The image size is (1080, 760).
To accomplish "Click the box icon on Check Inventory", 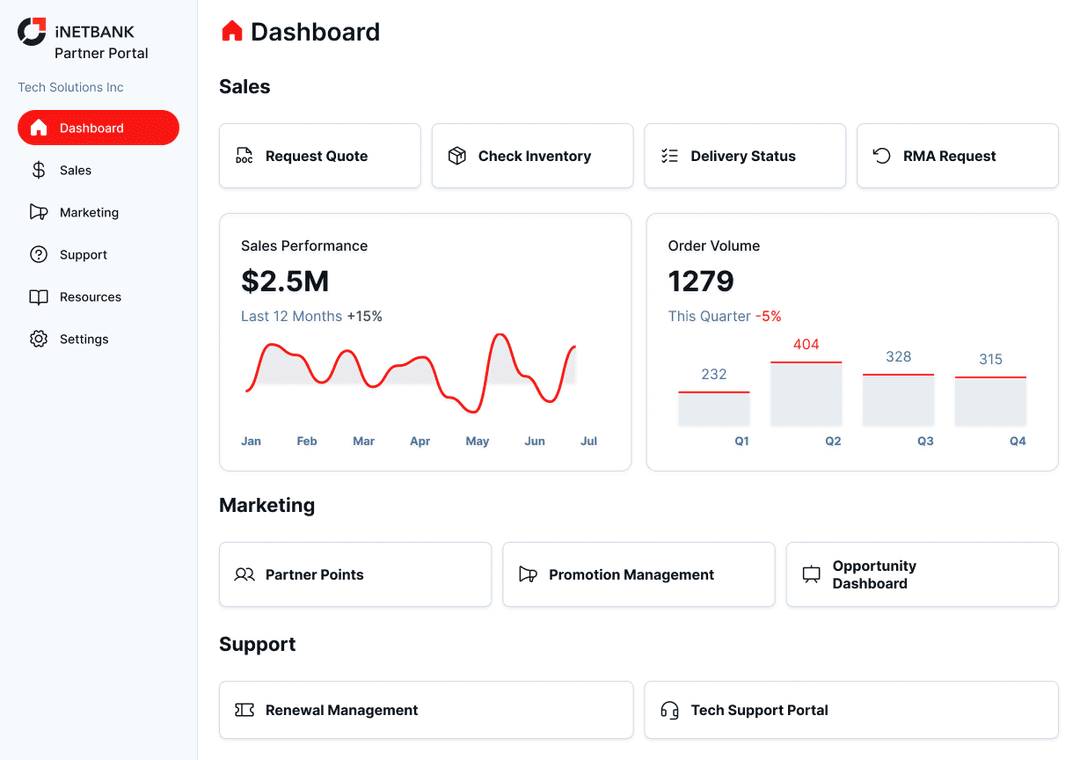I will (x=457, y=156).
